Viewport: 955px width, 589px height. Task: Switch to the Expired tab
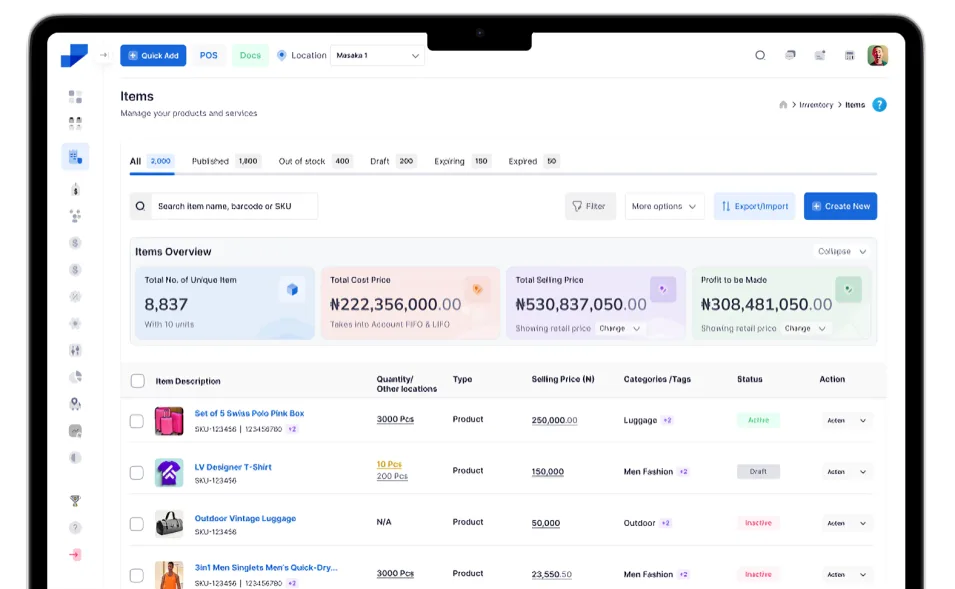tap(534, 161)
